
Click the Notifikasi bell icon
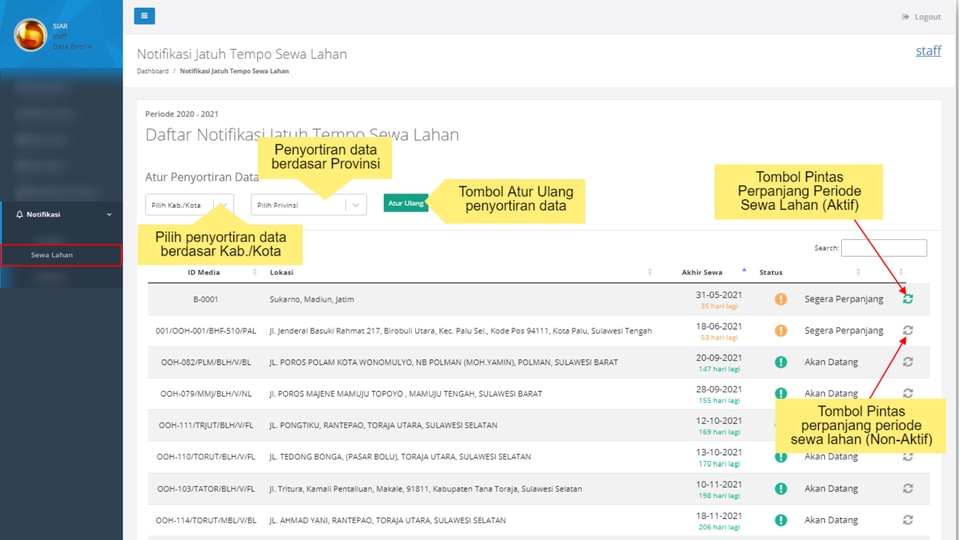(20, 214)
